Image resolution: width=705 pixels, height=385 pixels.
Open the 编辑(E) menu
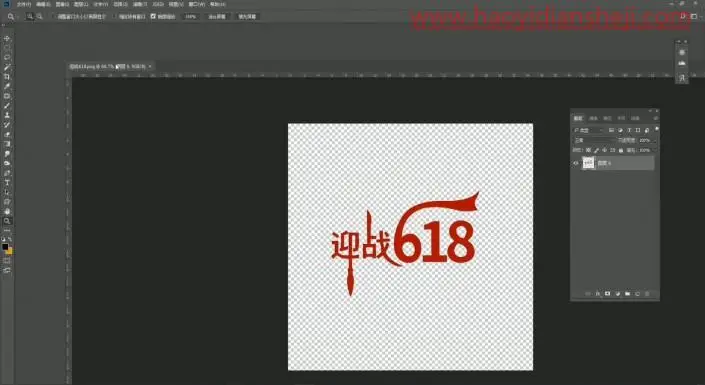click(43, 4)
